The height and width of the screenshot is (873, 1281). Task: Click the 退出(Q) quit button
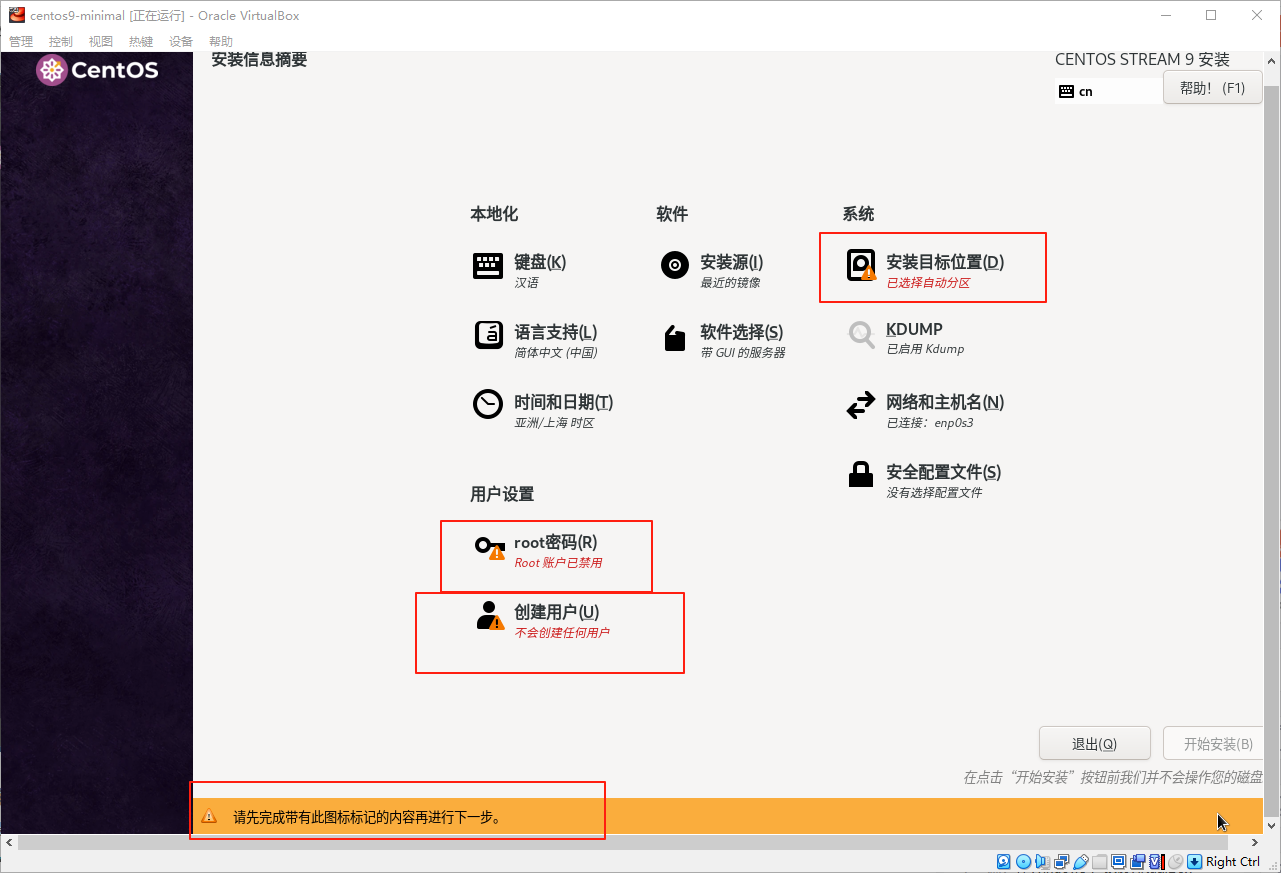coord(1095,744)
